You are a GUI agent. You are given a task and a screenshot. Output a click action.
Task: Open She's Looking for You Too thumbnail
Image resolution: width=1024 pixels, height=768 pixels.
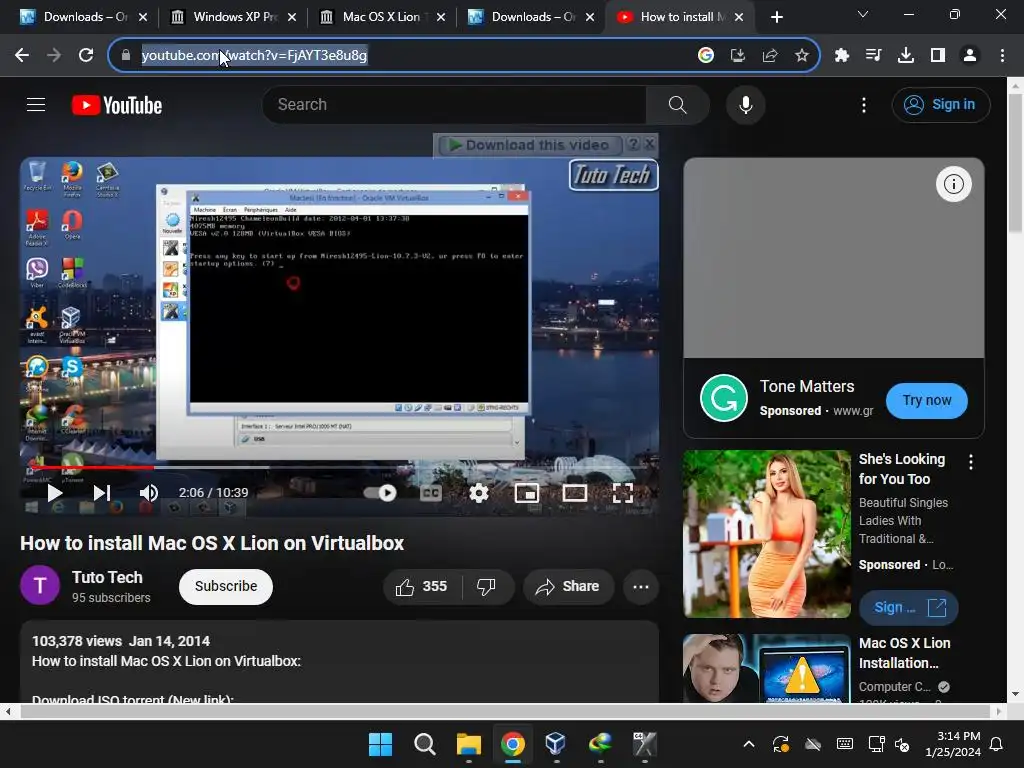[767, 534]
